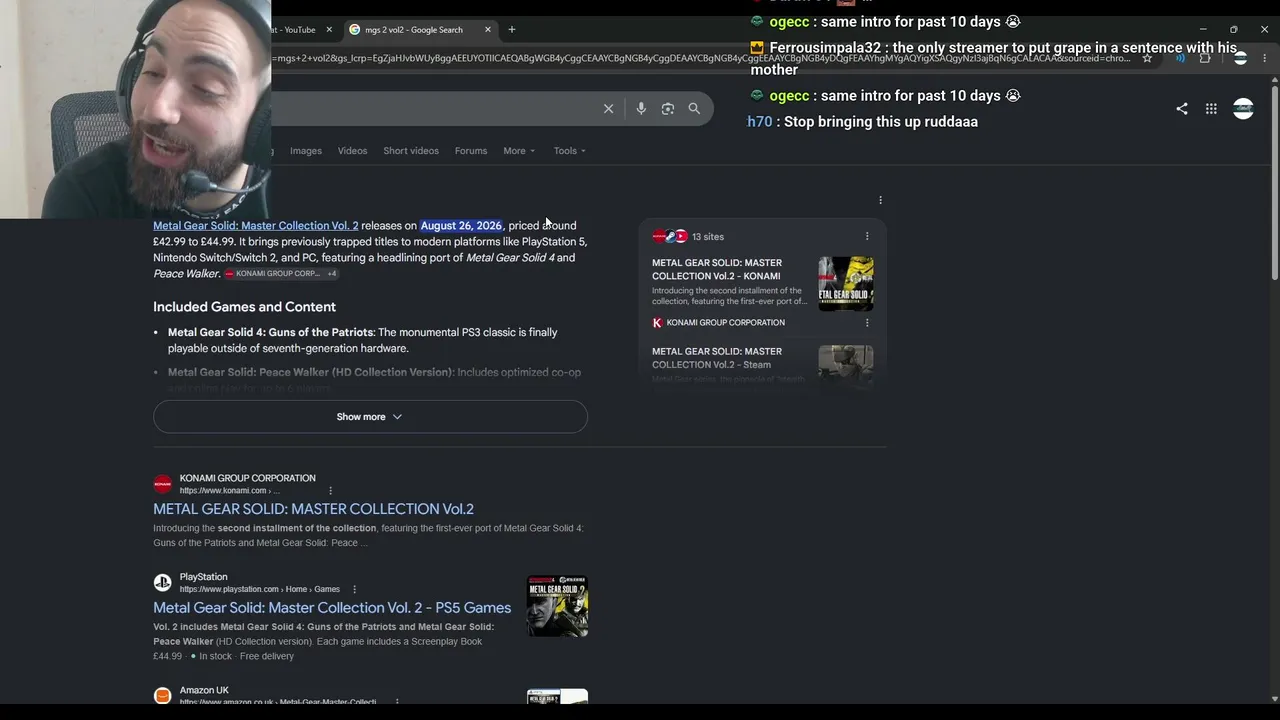Screen dimensions: 1280x720
Task: Open options for konami.com search result
Action: click(330, 491)
